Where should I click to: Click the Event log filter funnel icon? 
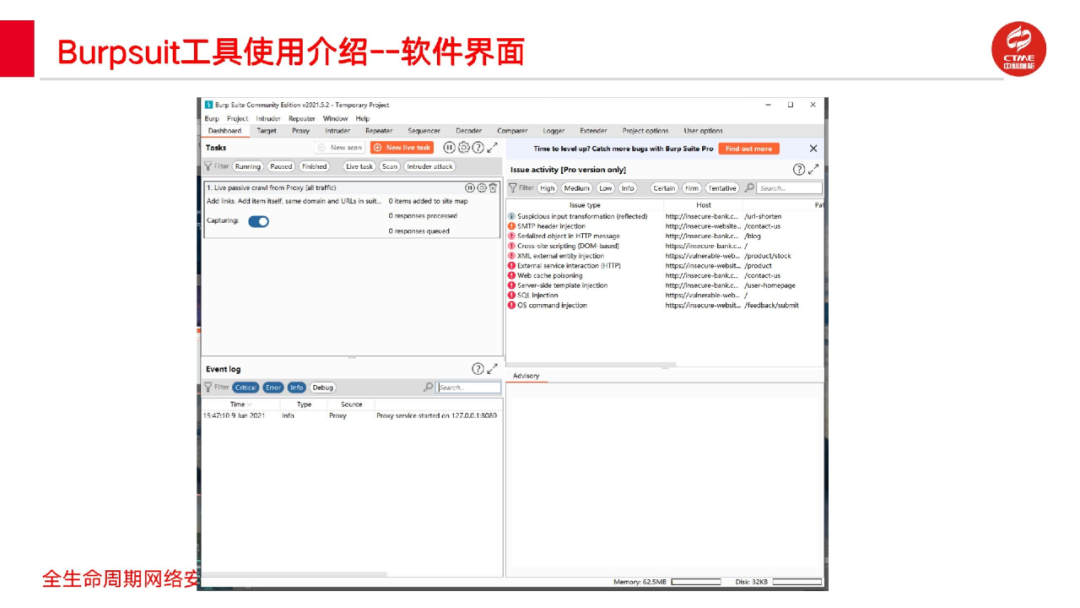coord(208,388)
